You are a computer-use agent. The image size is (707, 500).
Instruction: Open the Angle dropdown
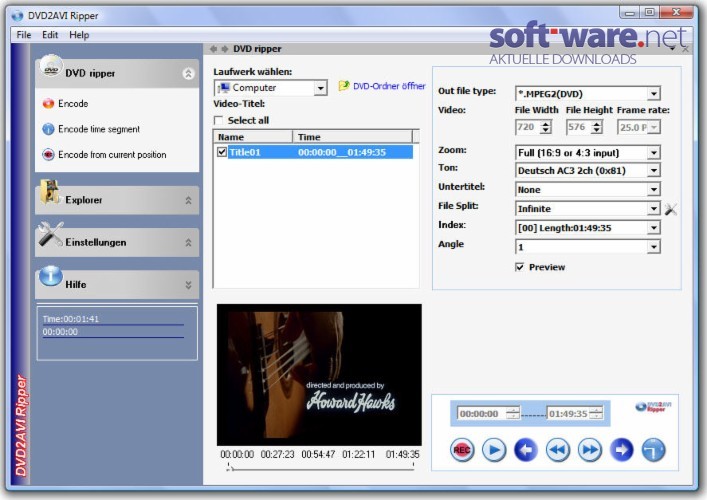pos(654,247)
